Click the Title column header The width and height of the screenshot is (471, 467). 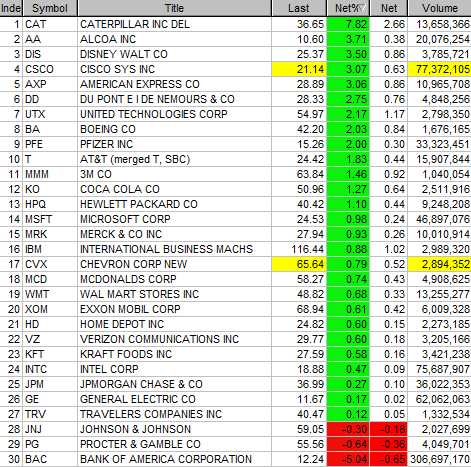[174, 8]
